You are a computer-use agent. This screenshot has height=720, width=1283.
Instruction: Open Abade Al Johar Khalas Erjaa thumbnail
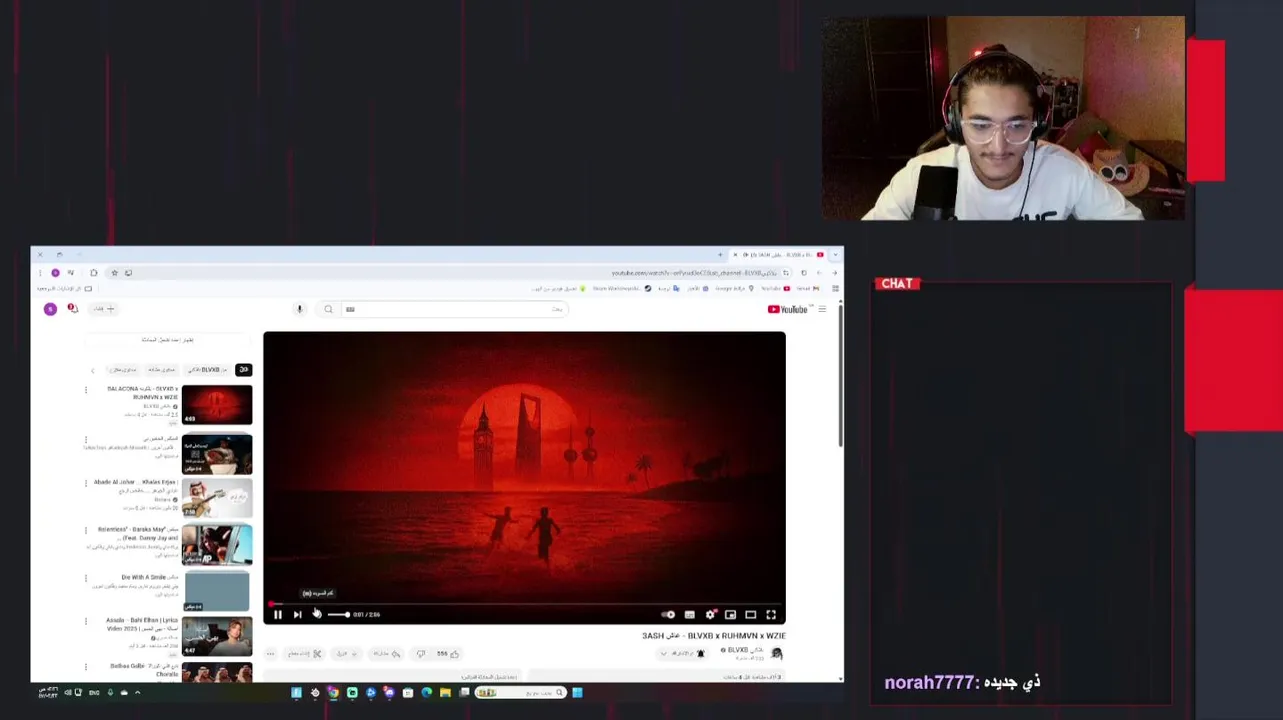click(x=217, y=498)
